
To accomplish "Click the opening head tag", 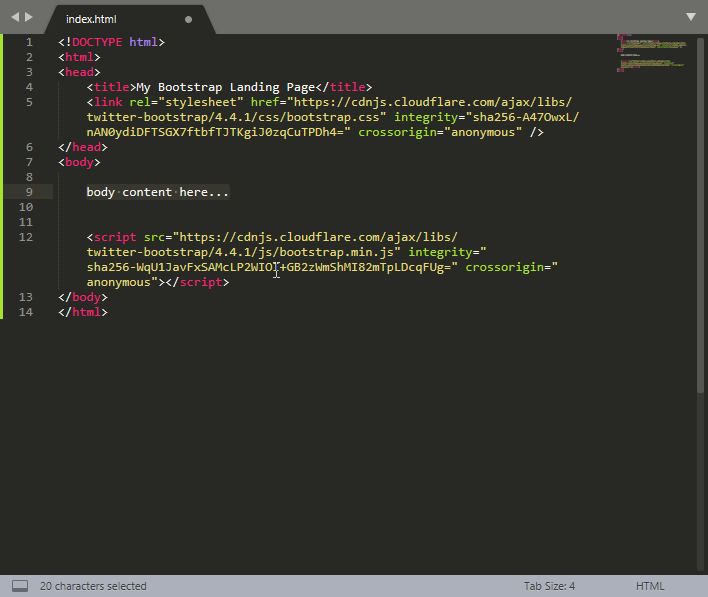I will coord(79,72).
